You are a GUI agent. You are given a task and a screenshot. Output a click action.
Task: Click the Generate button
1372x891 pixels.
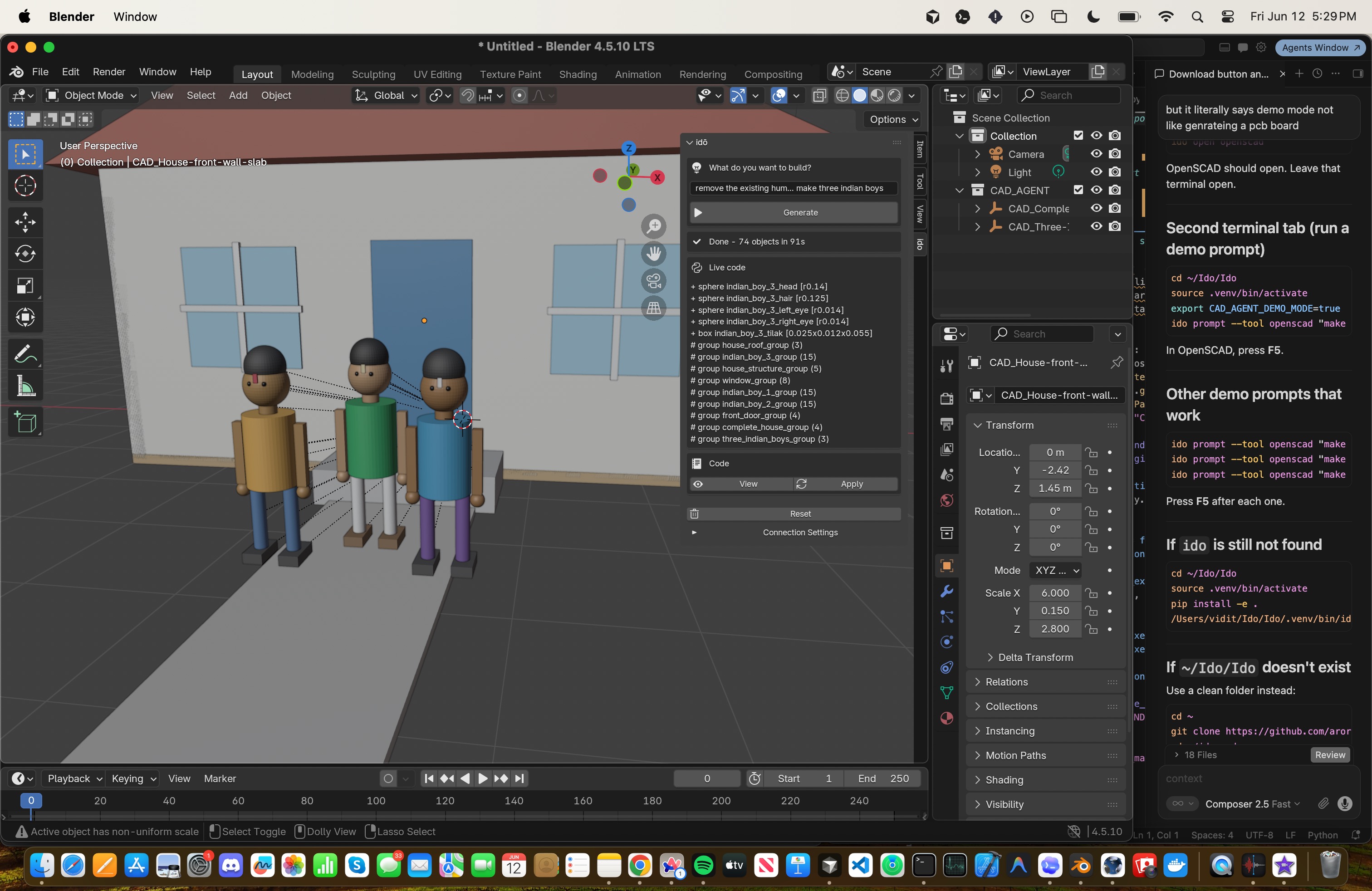coord(794,213)
